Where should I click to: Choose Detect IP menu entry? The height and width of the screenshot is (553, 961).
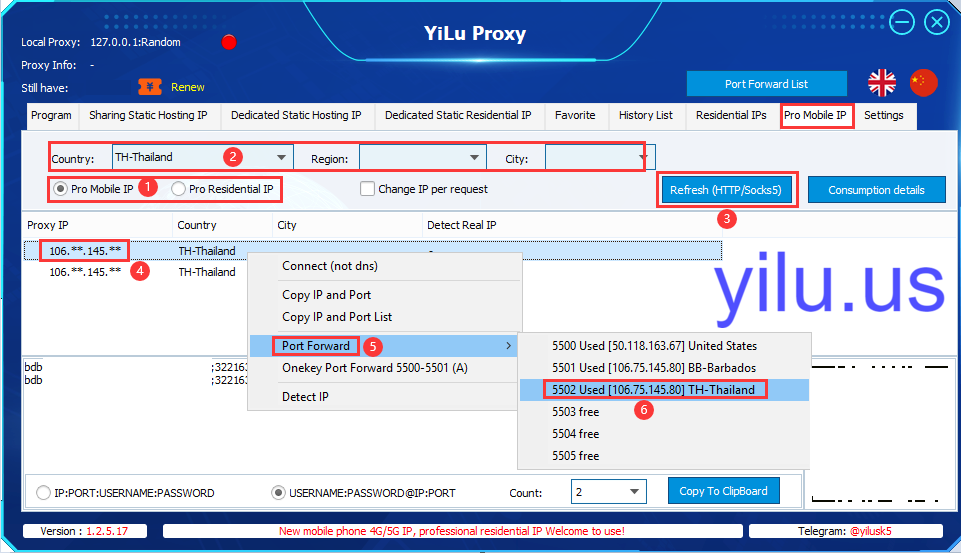[385, 397]
